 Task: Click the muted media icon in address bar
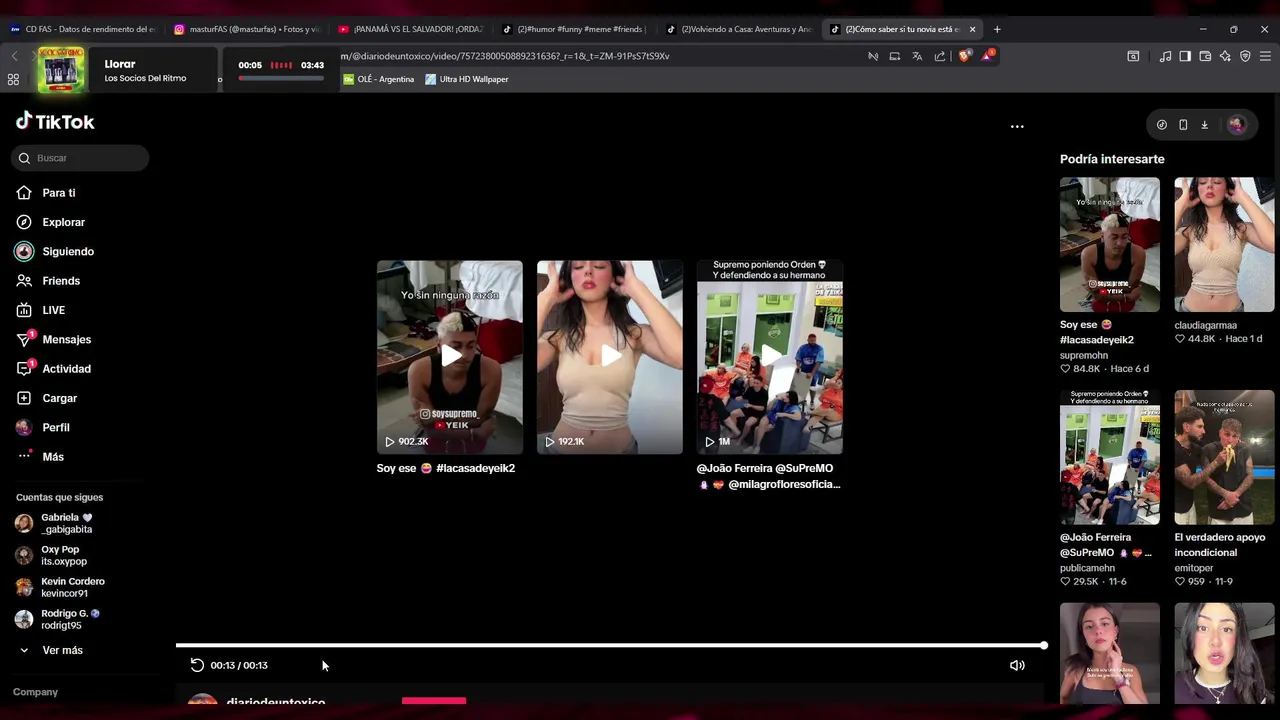[x=873, y=56]
